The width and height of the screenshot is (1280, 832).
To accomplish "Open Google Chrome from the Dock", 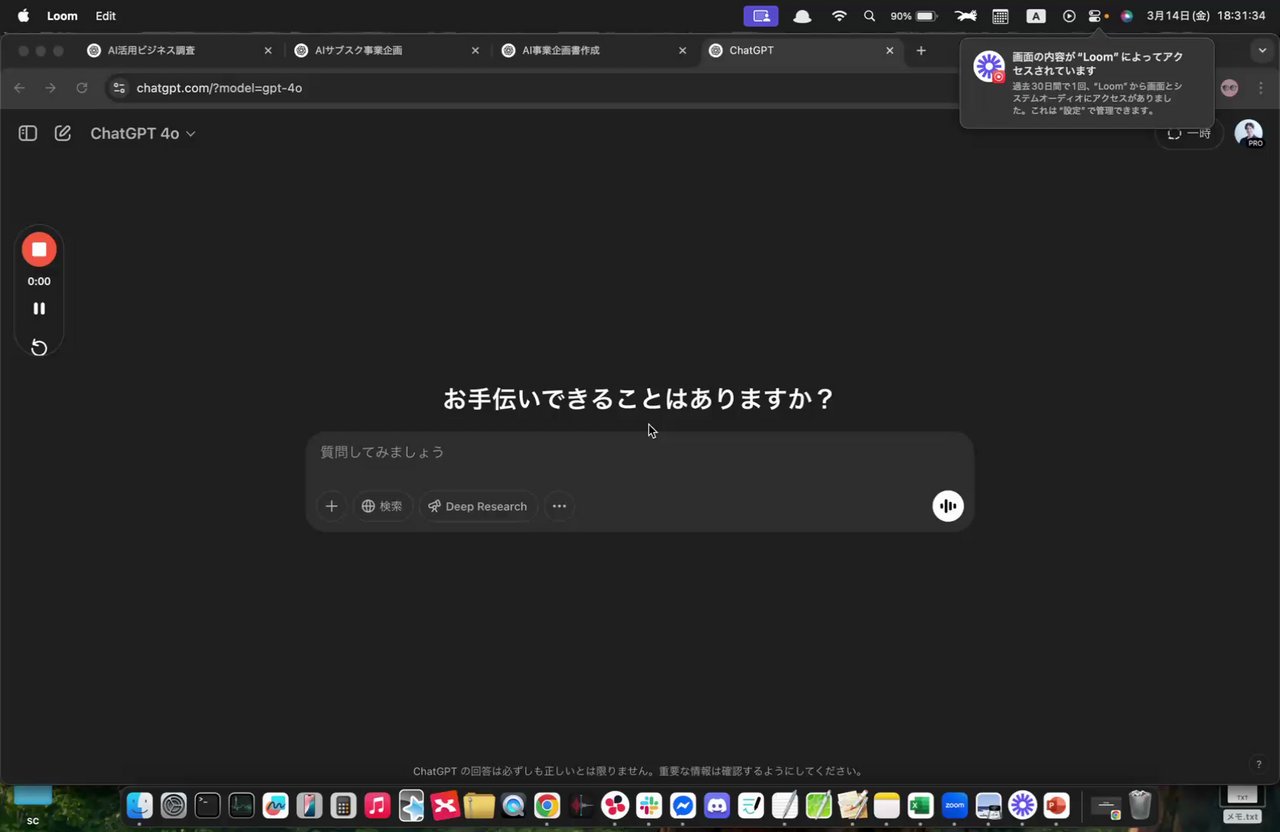I will 546,805.
